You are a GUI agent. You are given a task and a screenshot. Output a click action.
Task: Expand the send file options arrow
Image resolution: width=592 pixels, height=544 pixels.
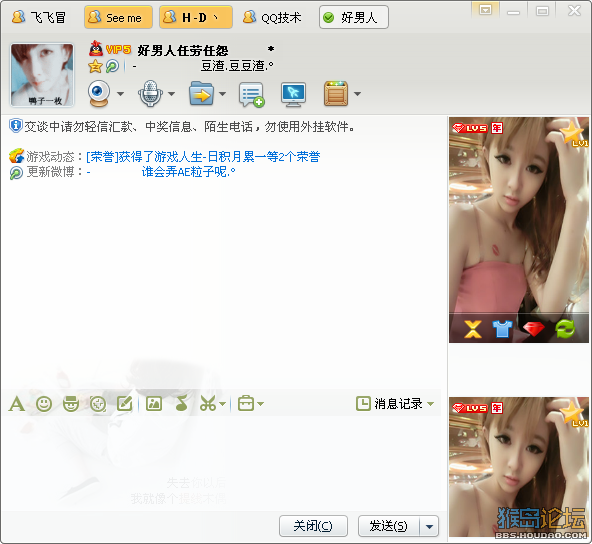click(x=222, y=94)
